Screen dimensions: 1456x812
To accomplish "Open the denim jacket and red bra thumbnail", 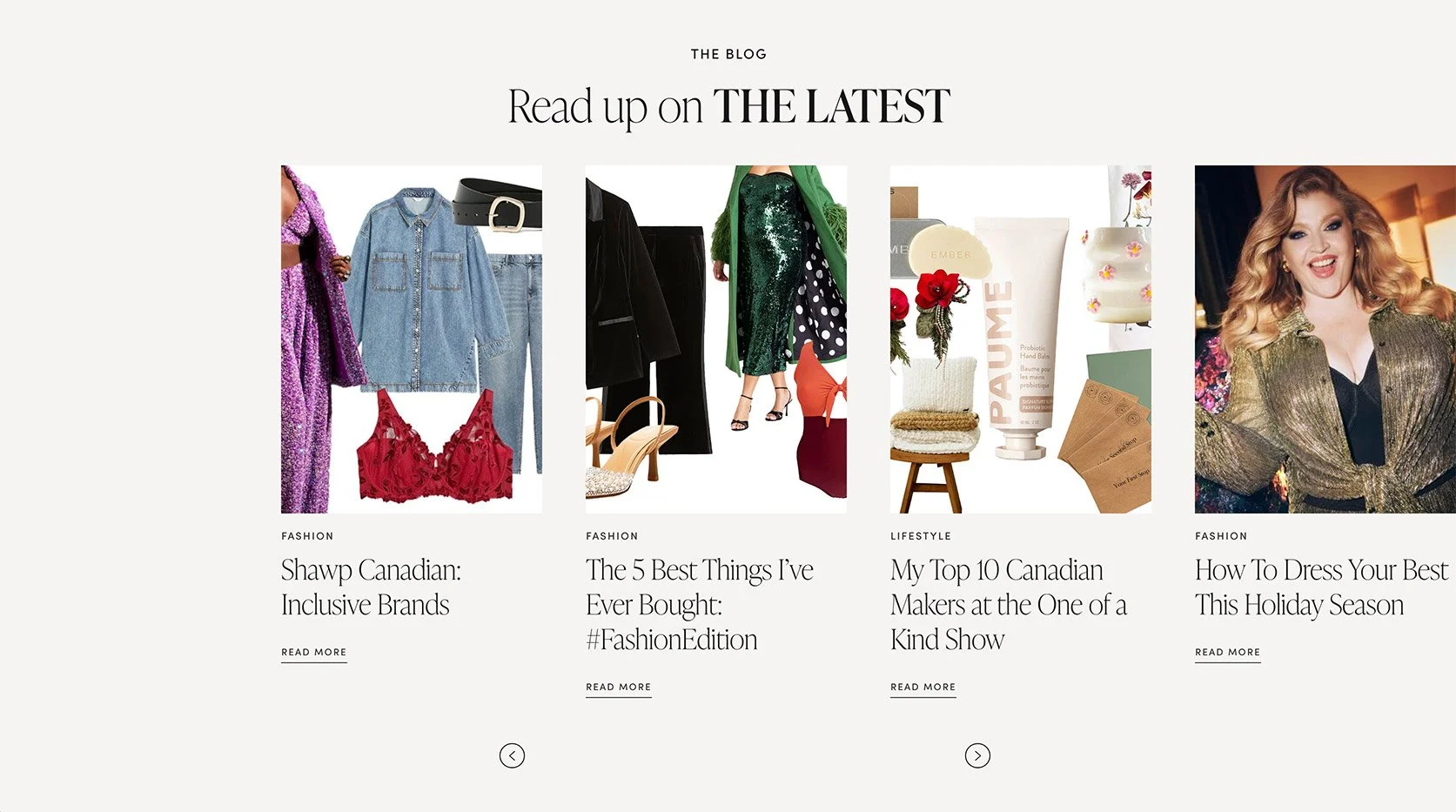I will [412, 339].
